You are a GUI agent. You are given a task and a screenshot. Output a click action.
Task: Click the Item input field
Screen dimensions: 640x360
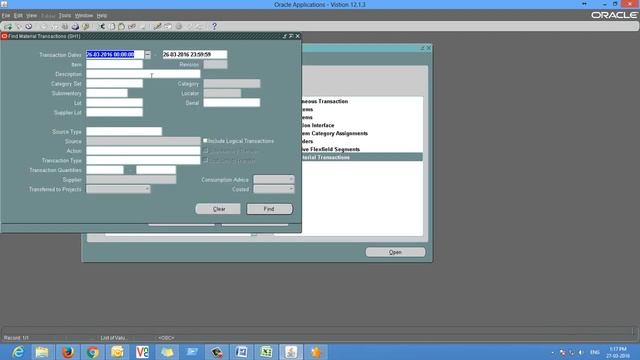114,64
